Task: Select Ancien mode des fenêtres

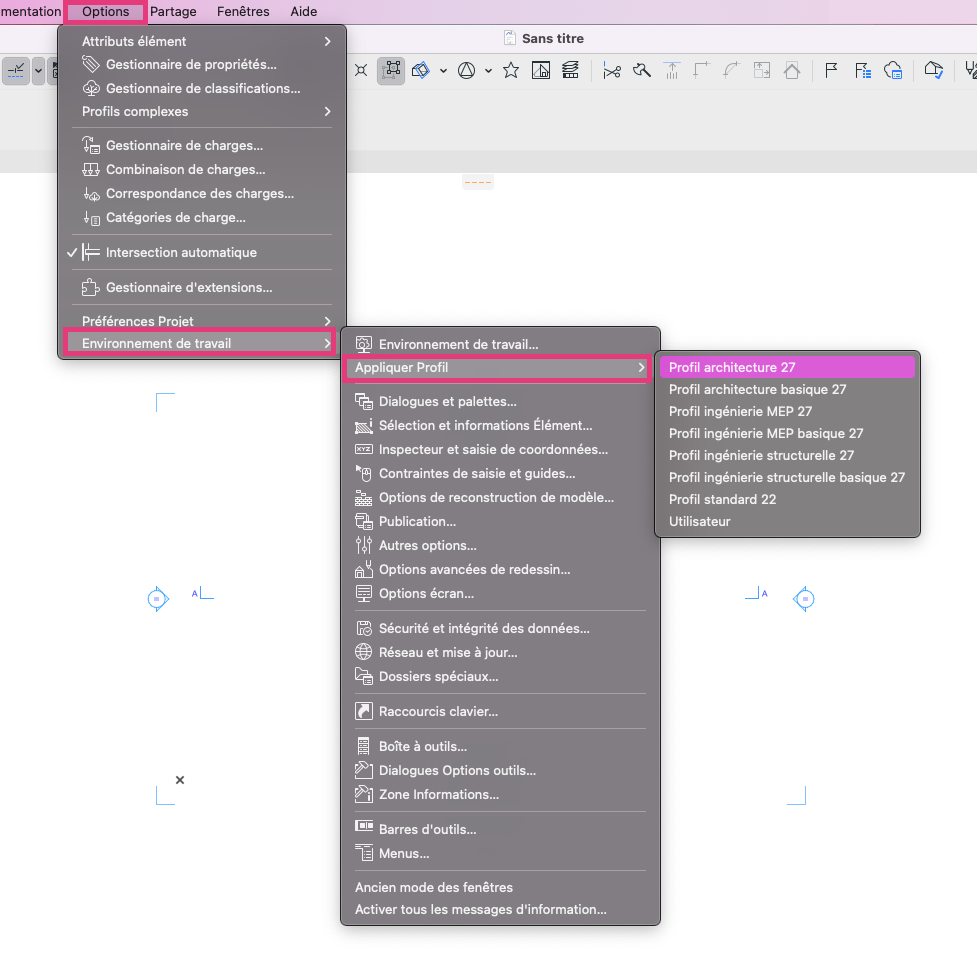Action: [x=500, y=887]
